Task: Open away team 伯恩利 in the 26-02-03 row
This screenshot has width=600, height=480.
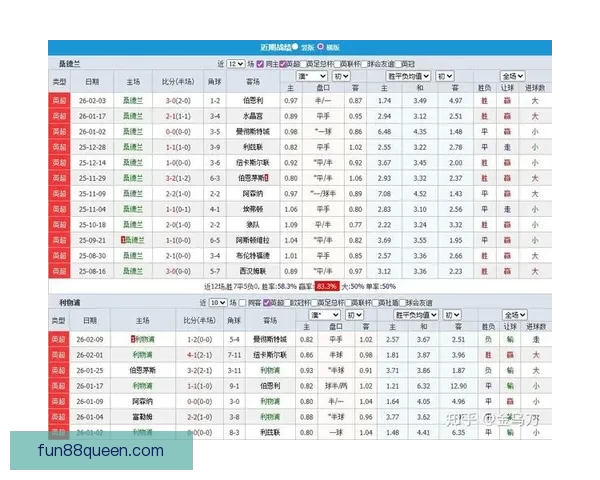Action: coord(253,101)
